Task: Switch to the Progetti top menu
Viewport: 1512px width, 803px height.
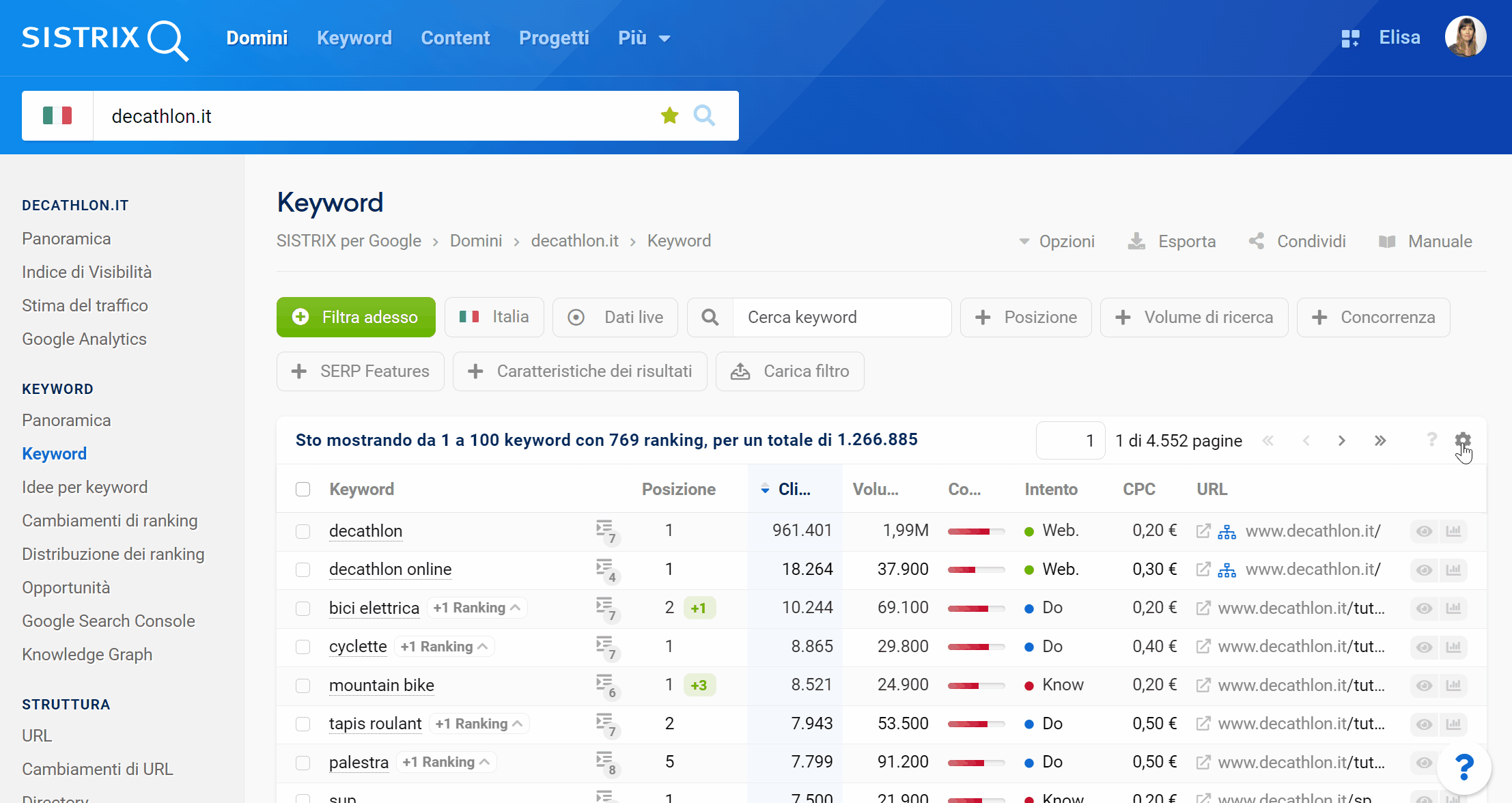Action: 554,38
